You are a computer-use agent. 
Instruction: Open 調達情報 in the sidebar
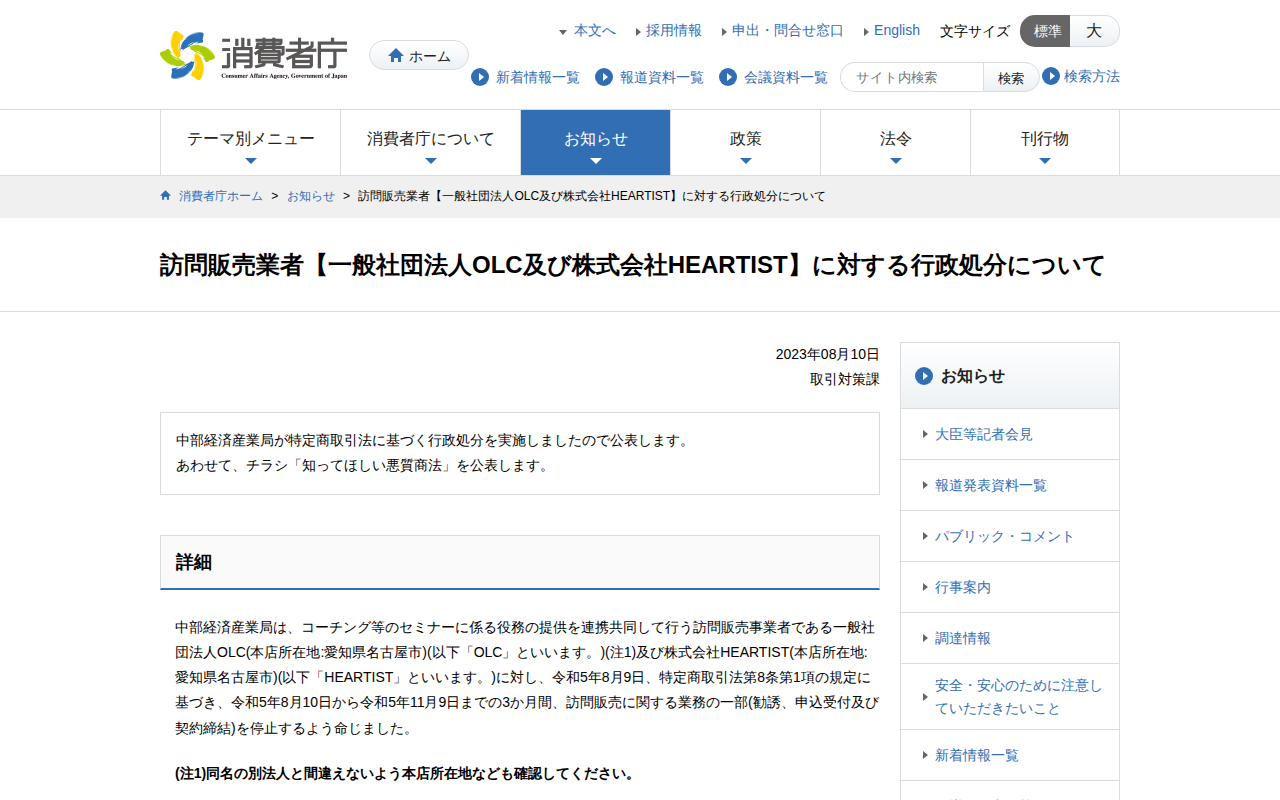click(963, 638)
